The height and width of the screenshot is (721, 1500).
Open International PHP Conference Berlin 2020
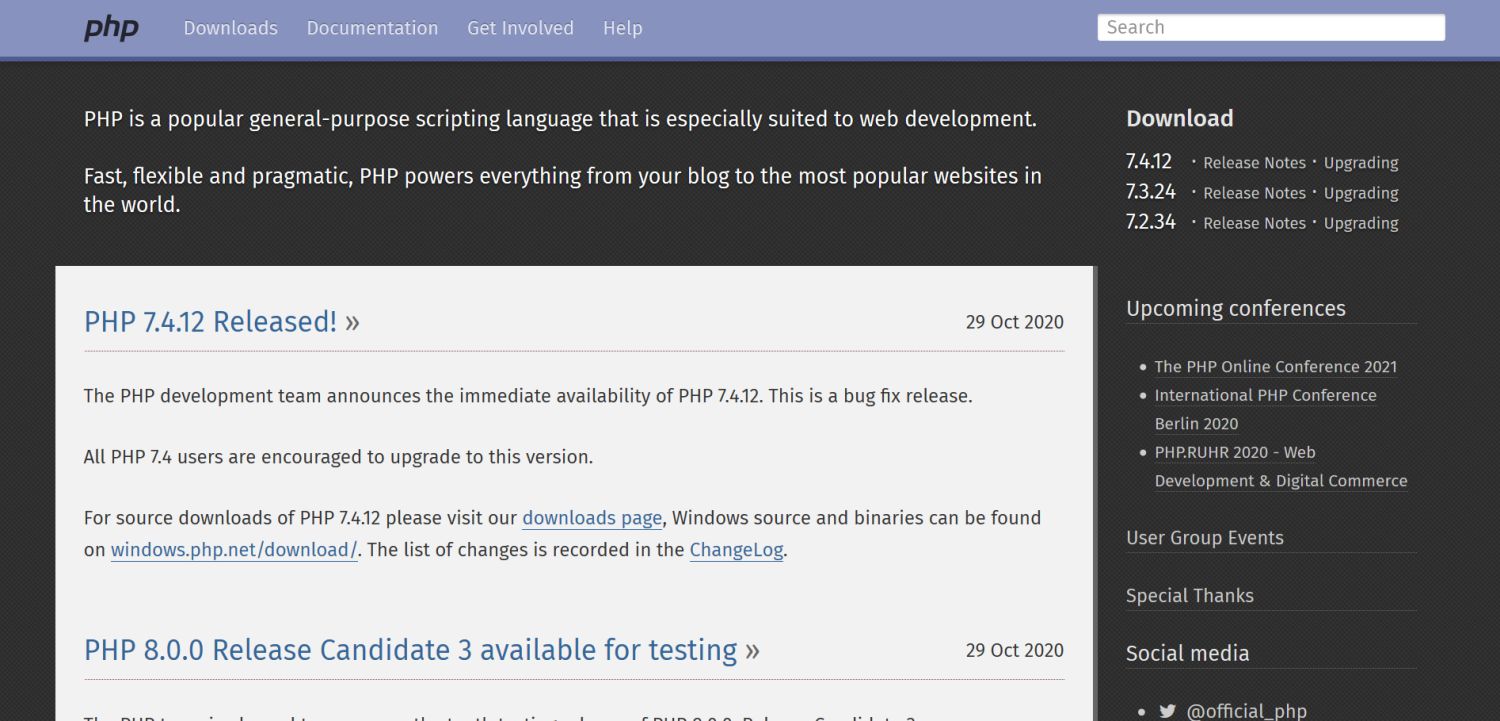click(1265, 395)
